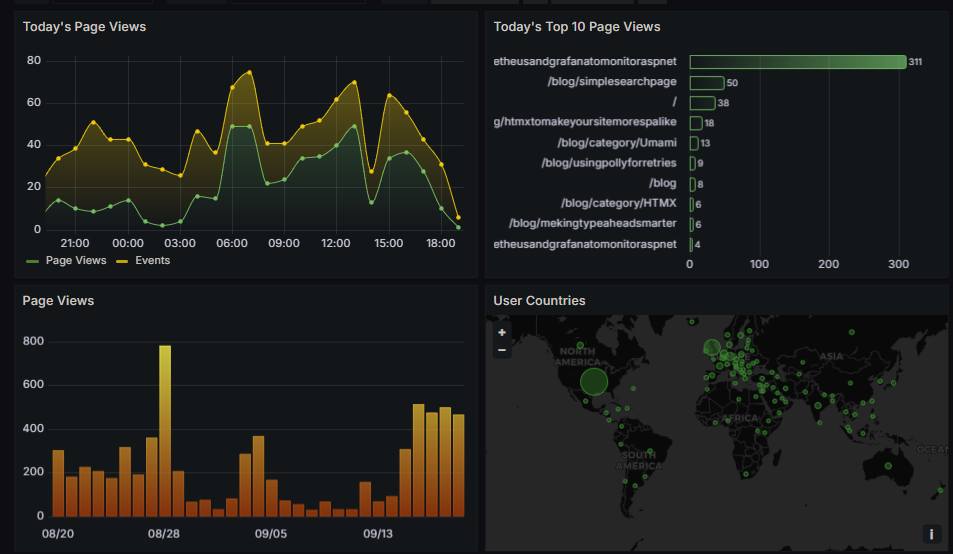Click the value 38 next to root page
Viewport: 953px width, 554px height.
pos(723,103)
